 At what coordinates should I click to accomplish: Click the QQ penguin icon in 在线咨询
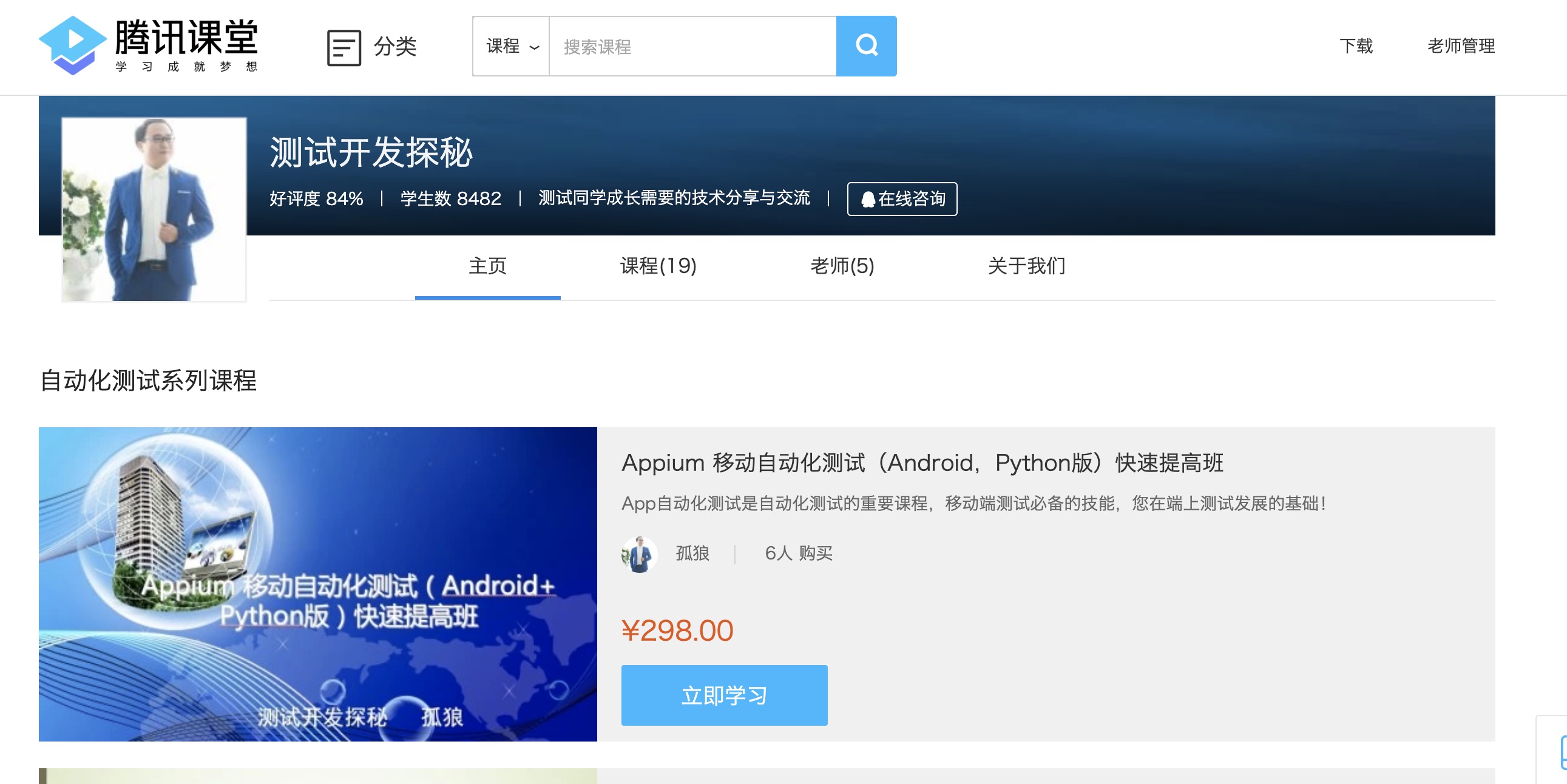pos(868,199)
